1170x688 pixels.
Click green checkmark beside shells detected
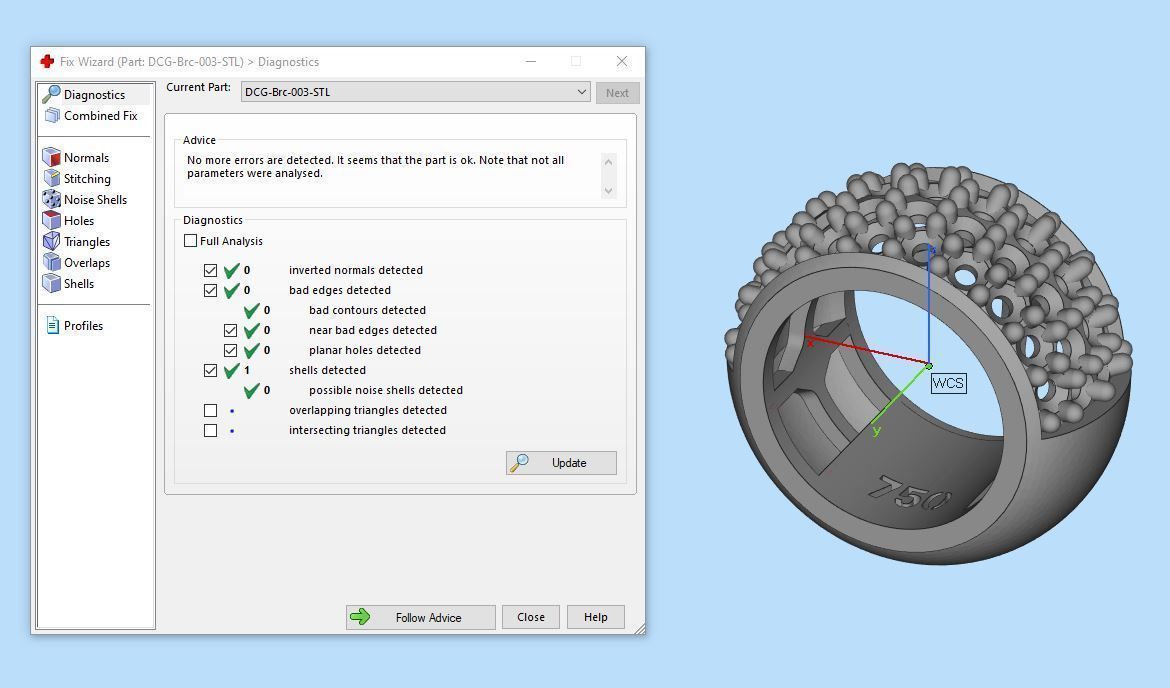[231, 370]
